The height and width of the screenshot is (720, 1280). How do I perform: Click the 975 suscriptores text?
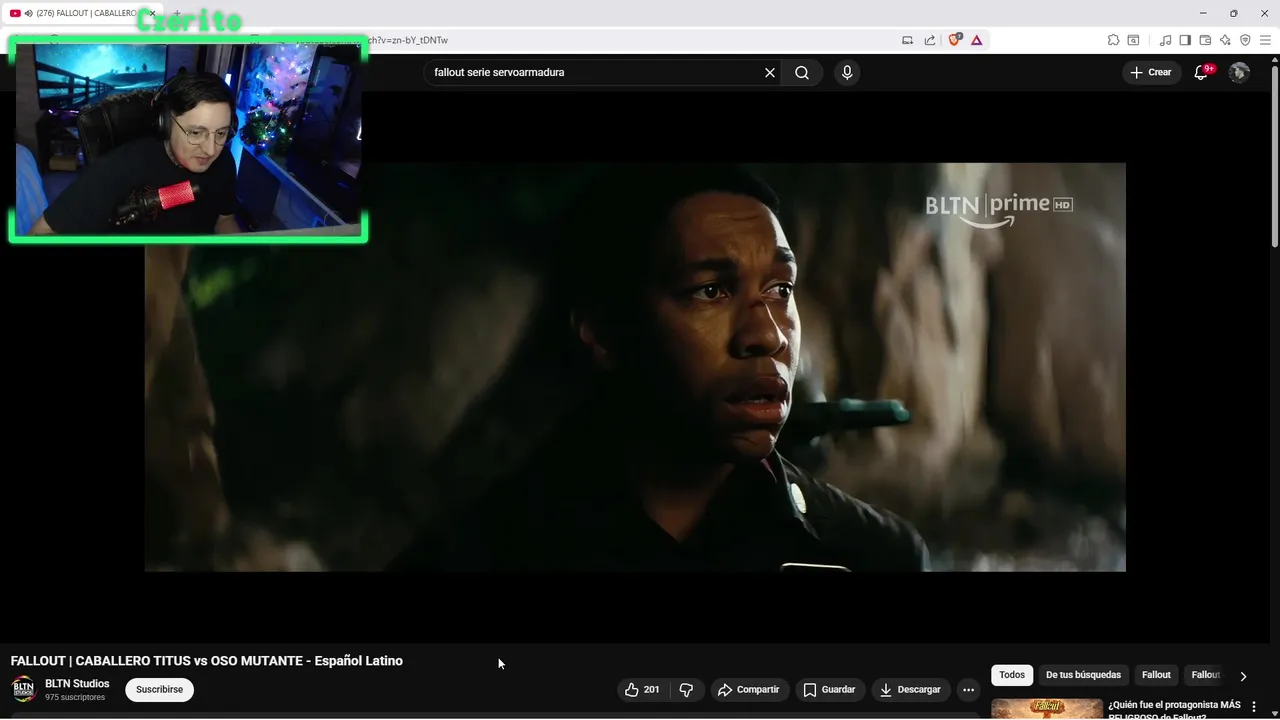coord(75,697)
